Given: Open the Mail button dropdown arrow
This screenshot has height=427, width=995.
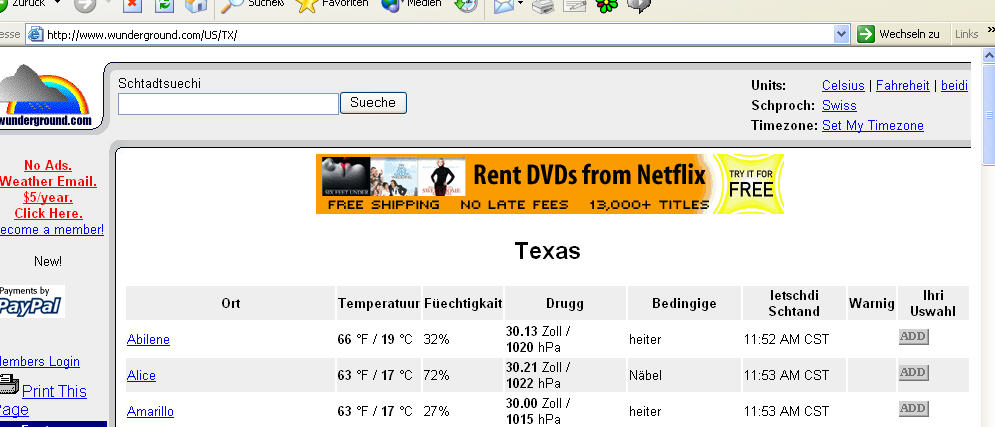Looking at the screenshot, I should pos(521,4).
